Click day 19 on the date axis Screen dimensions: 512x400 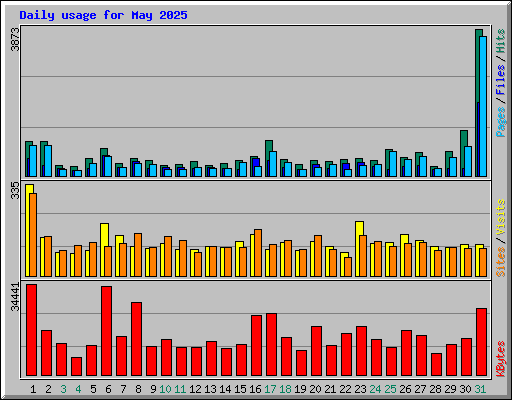[300, 389]
